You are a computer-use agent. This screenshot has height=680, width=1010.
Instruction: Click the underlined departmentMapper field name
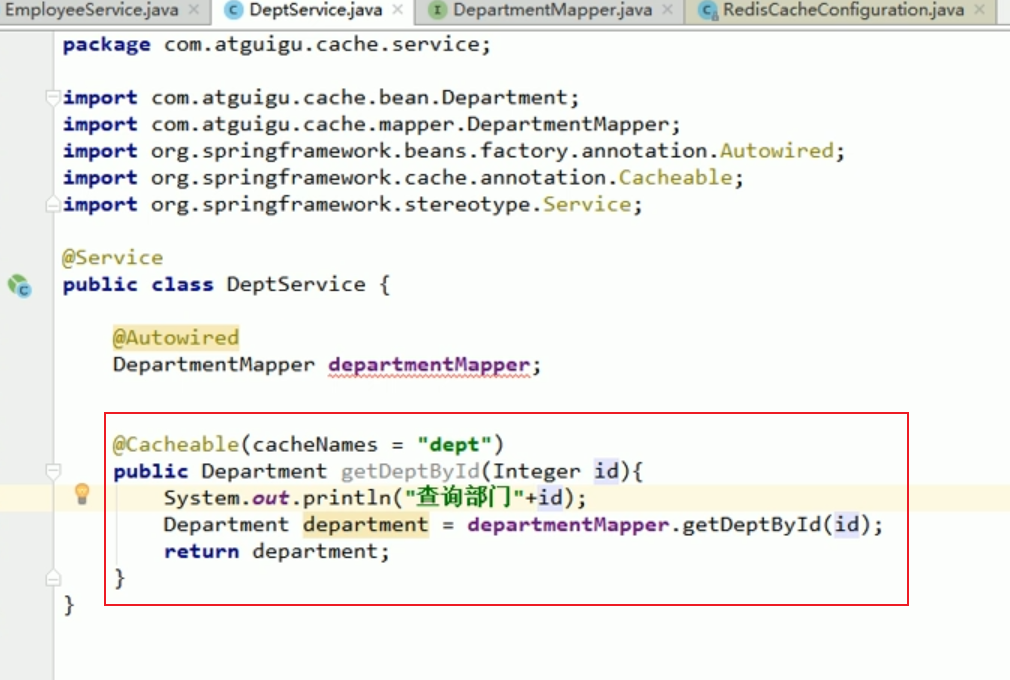pos(428,365)
